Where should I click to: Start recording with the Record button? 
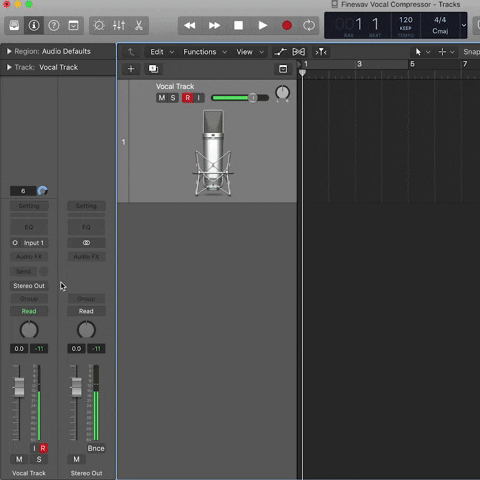tap(287, 25)
